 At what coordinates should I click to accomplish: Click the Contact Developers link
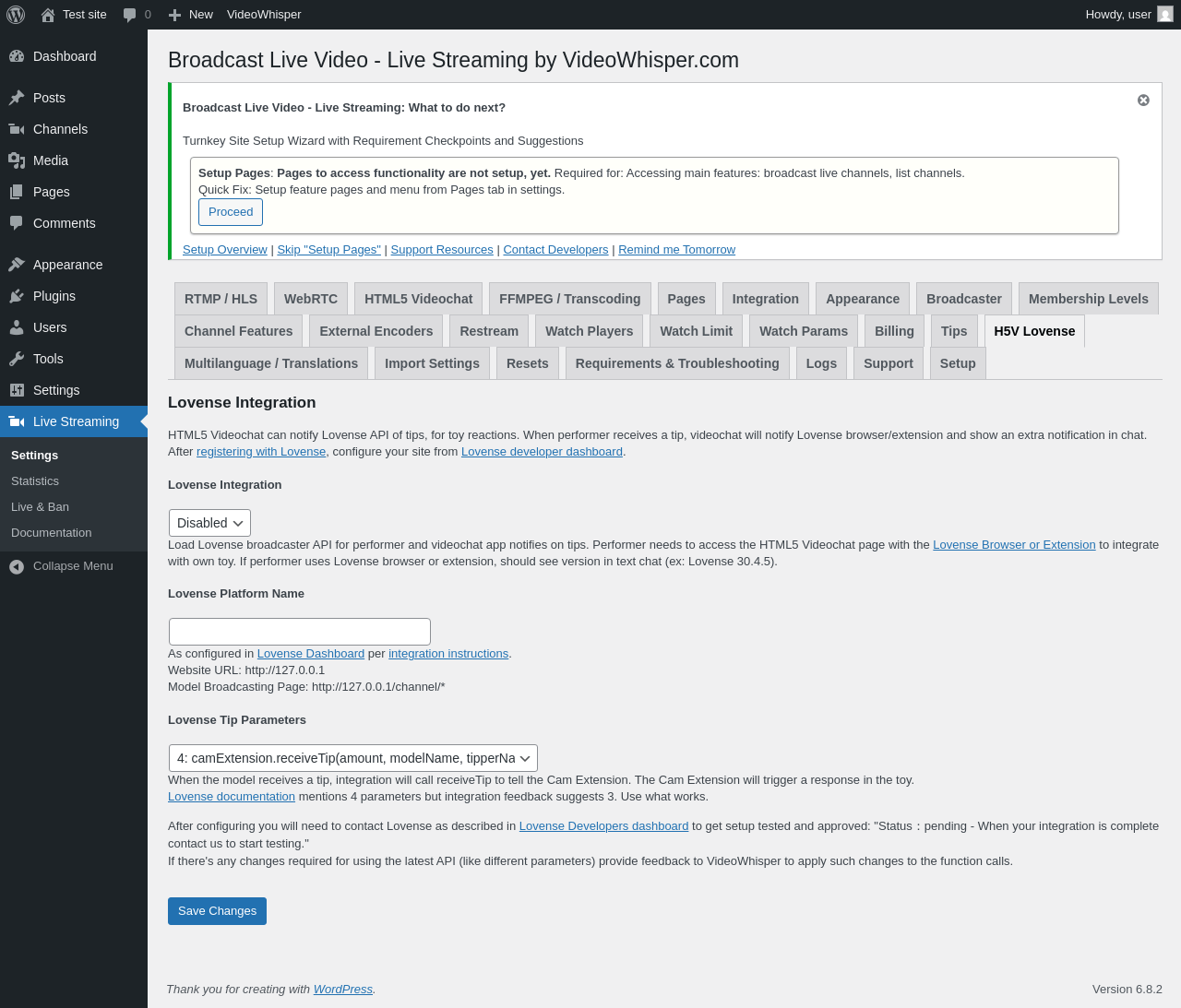[555, 250]
